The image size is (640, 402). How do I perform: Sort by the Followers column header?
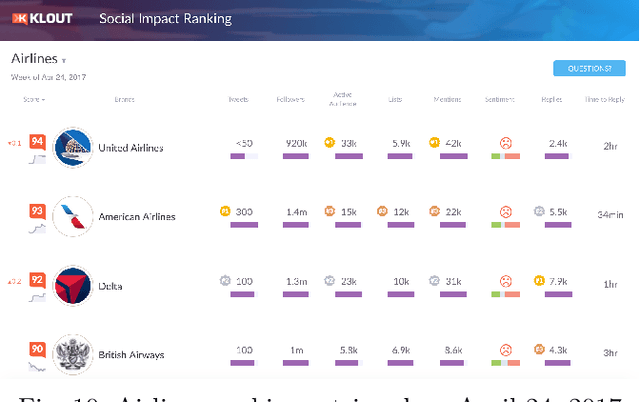coord(290,100)
